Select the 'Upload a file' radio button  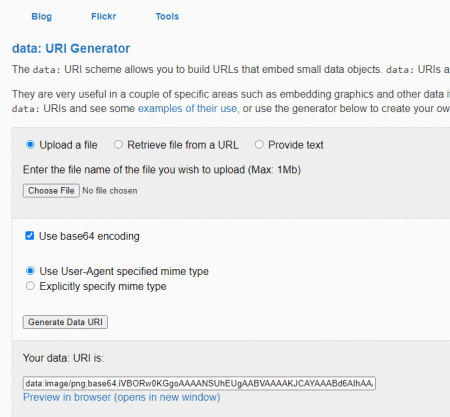(30, 145)
